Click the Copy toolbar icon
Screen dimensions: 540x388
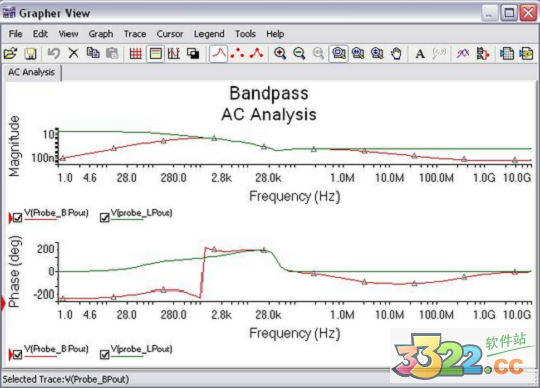93,54
